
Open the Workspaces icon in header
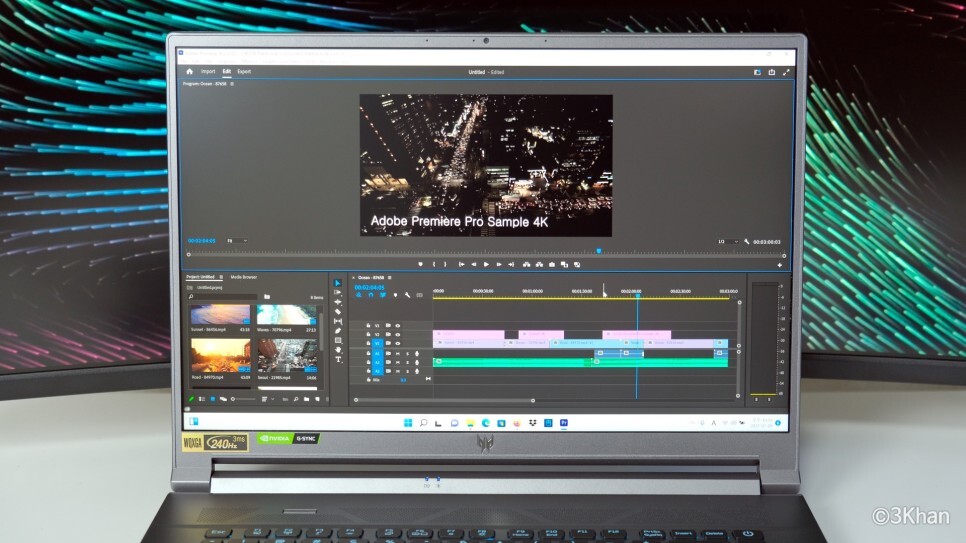coord(757,72)
